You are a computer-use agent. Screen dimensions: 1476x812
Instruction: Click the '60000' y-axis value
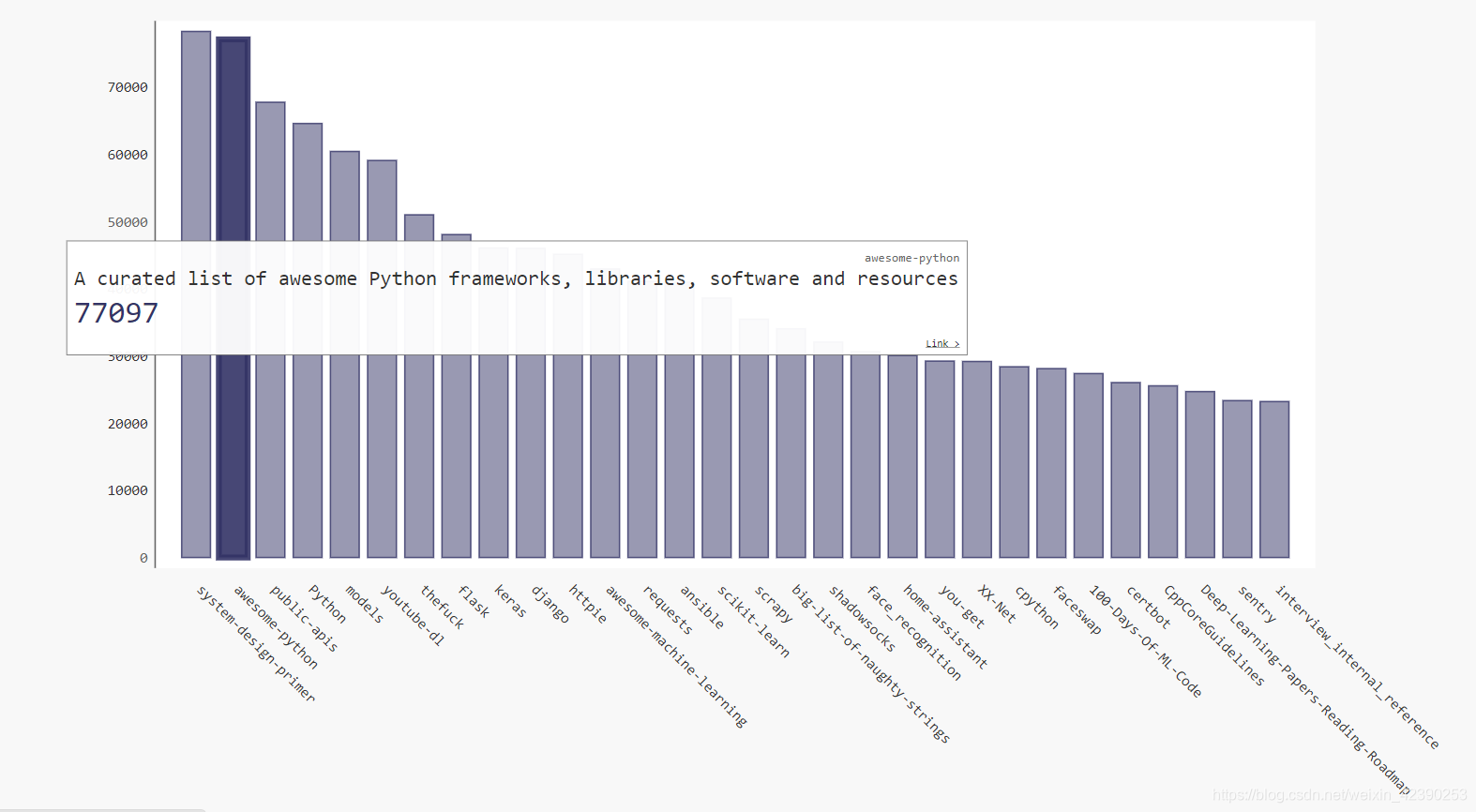tap(128, 155)
